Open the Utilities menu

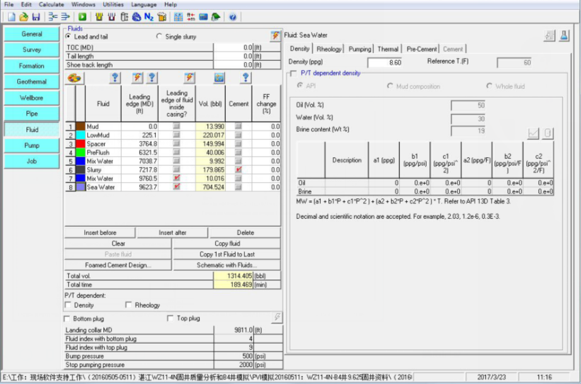(113, 4)
